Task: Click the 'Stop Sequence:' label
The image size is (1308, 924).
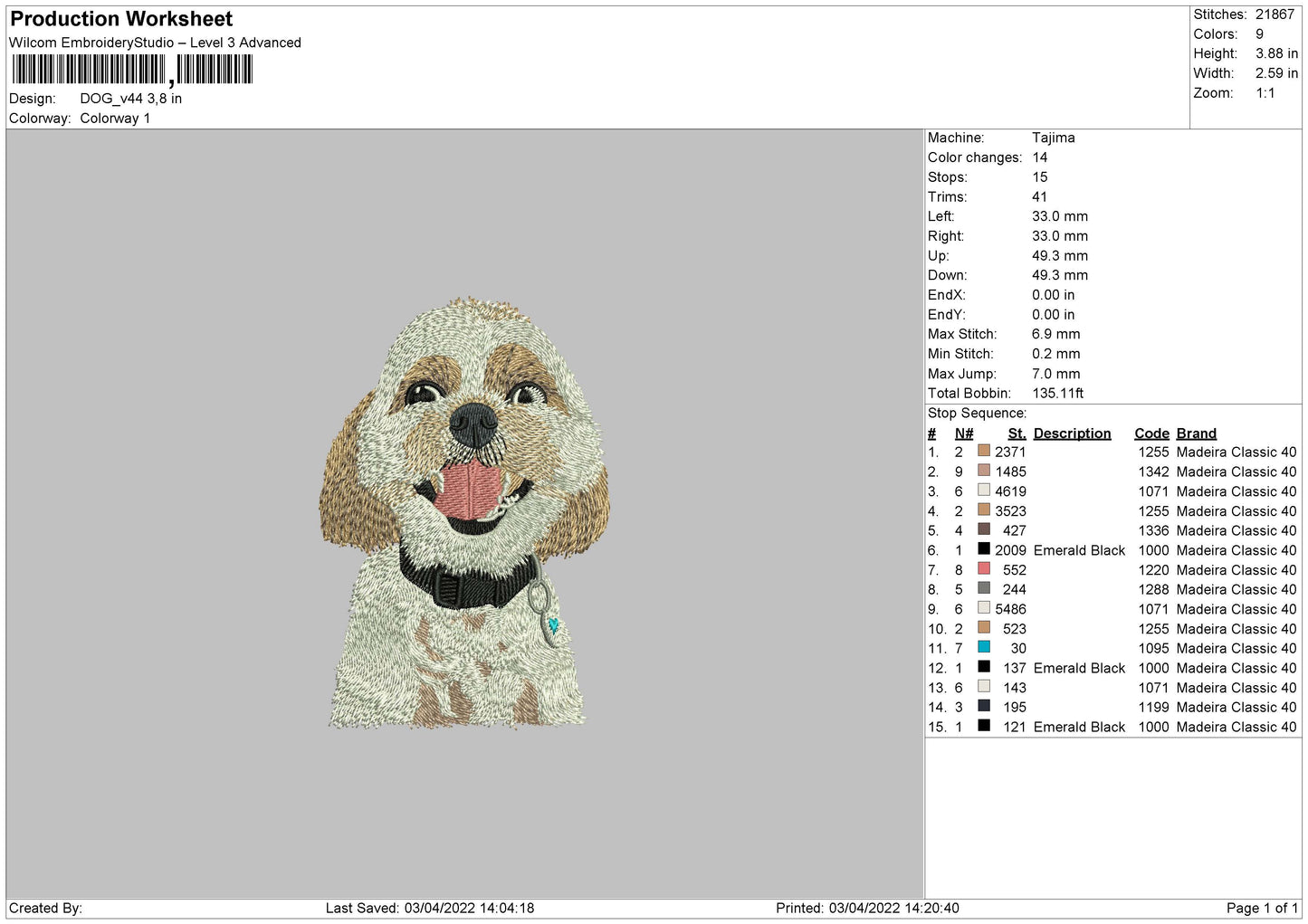Action: click(x=978, y=414)
